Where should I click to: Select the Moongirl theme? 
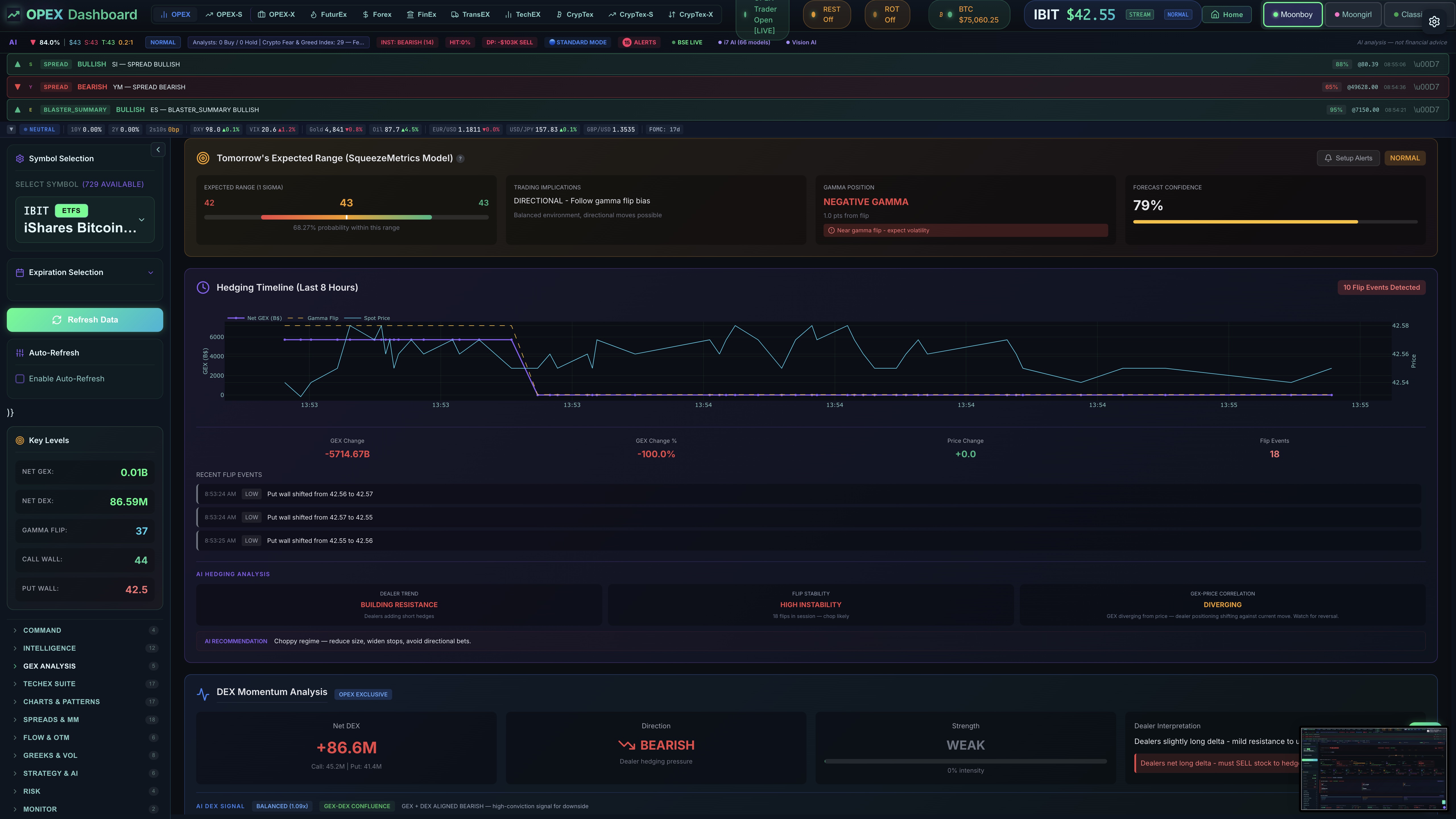[x=1352, y=15]
